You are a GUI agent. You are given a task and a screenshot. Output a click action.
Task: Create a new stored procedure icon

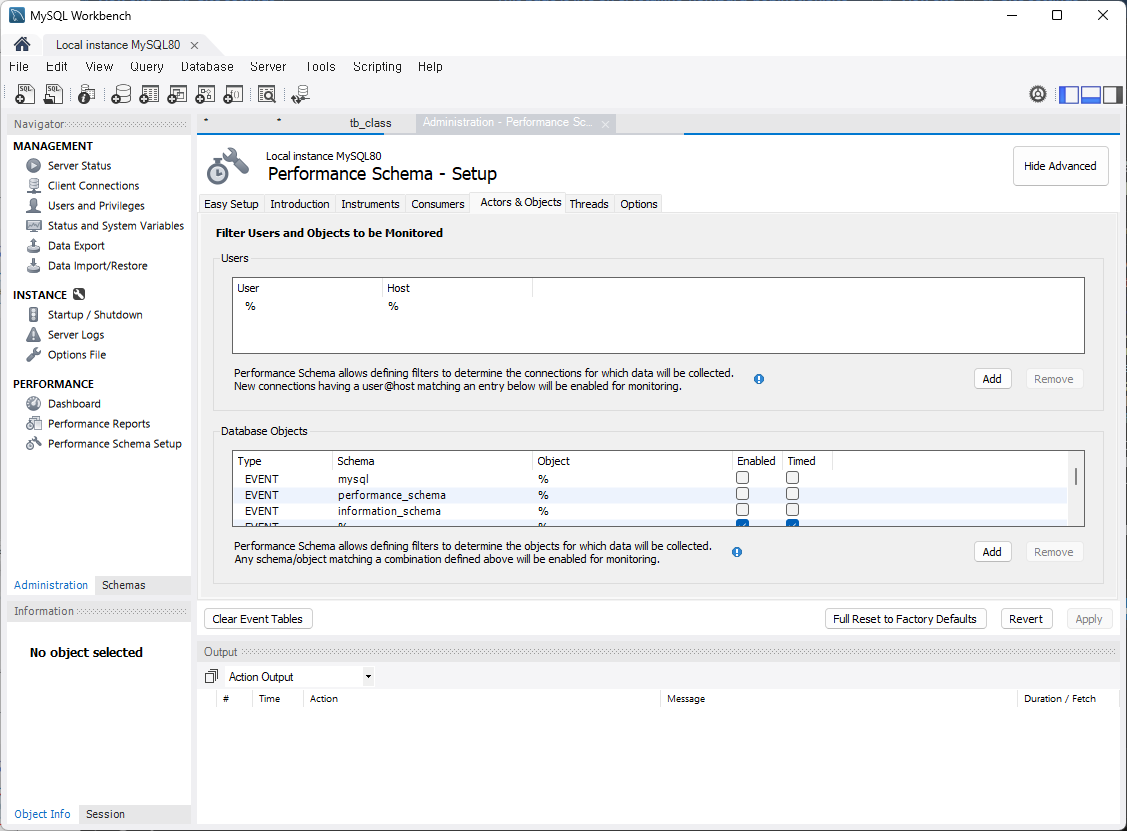[x=205, y=94]
